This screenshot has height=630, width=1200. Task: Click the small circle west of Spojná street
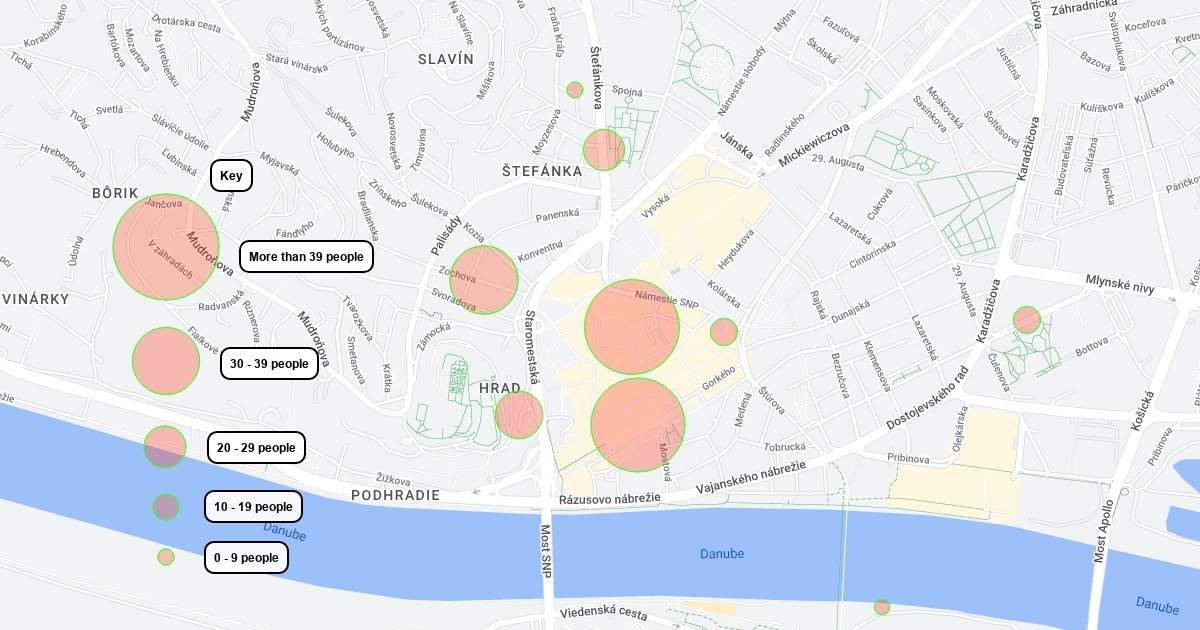pyautogui.click(x=575, y=90)
